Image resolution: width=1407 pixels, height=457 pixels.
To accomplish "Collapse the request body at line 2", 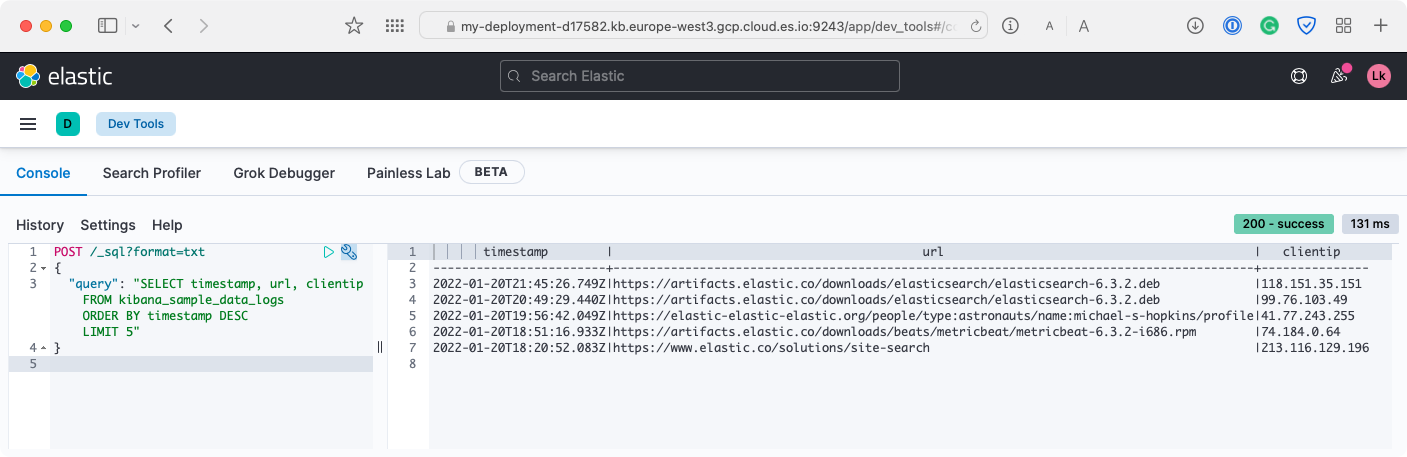I will 44,268.
